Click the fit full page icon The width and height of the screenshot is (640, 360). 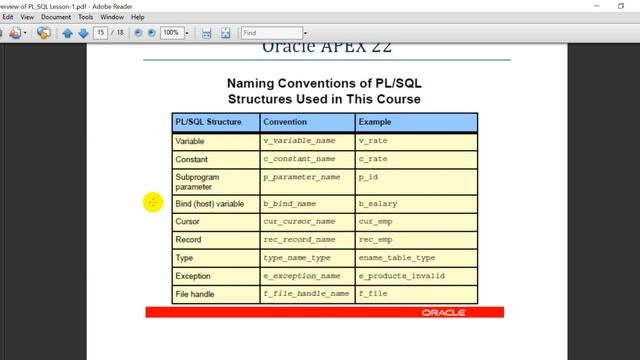(x=225, y=33)
